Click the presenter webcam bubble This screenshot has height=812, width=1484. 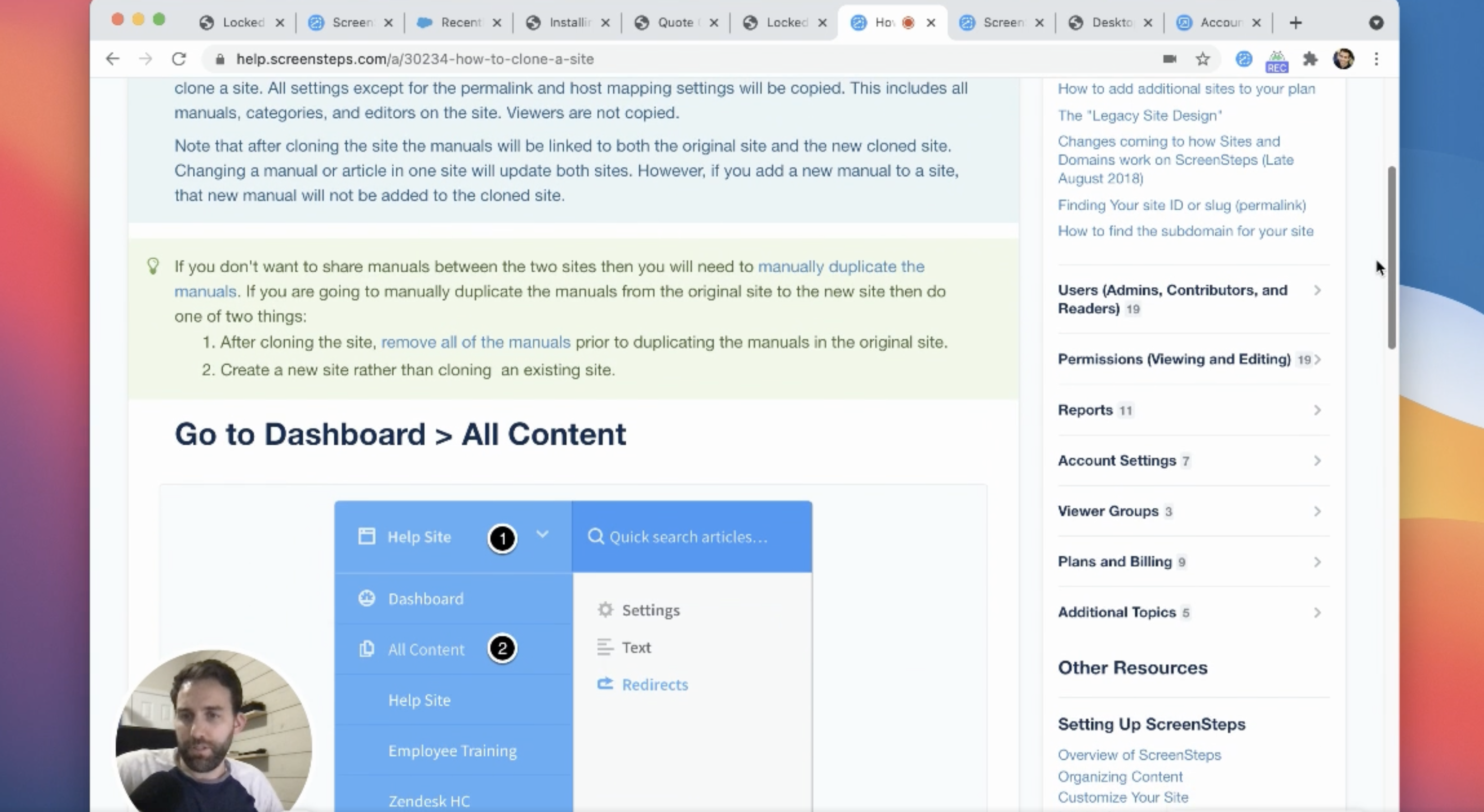pyautogui.click(x=214, y=731)
